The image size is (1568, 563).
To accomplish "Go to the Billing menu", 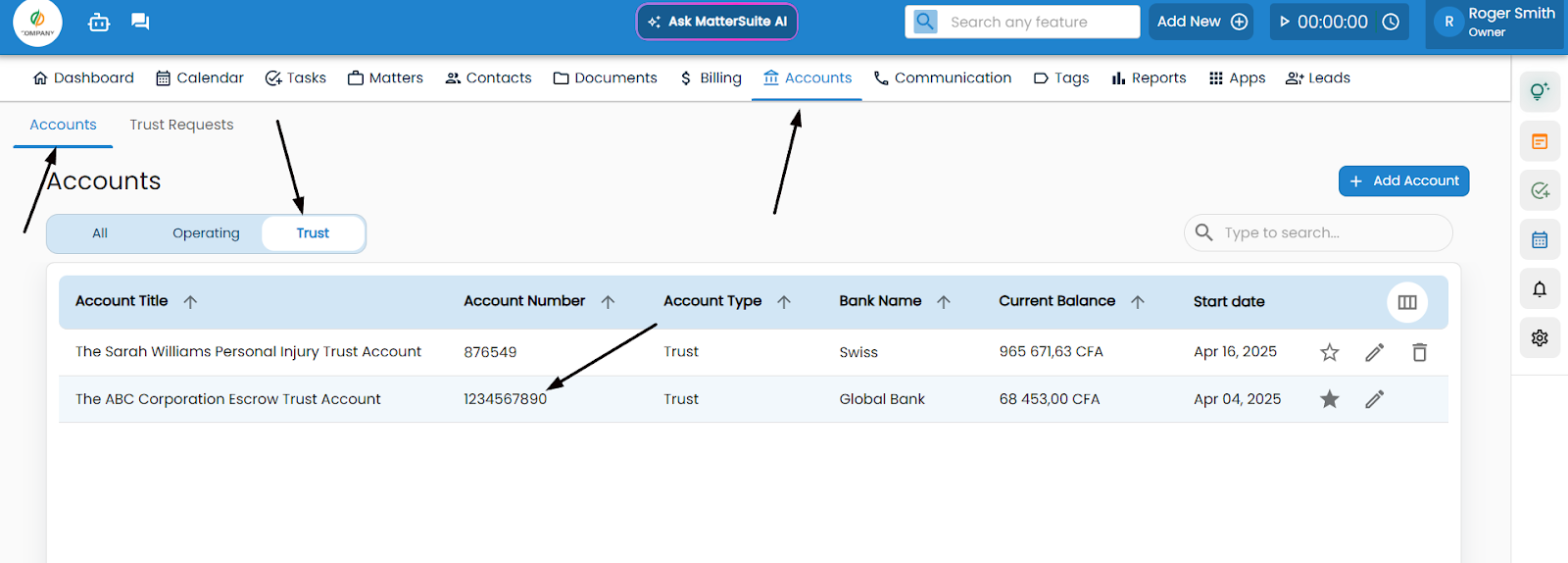I will click(710, 78).
